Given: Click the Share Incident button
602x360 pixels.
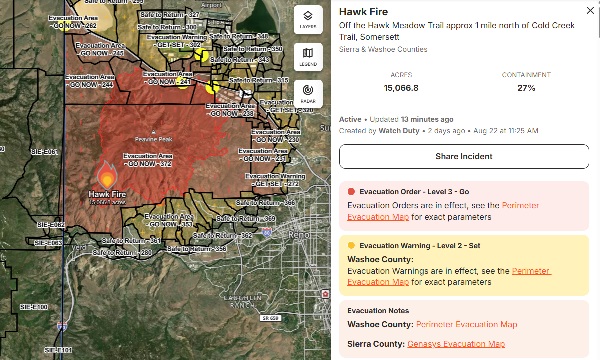Looking at the screenshot, I should point(464,156).
